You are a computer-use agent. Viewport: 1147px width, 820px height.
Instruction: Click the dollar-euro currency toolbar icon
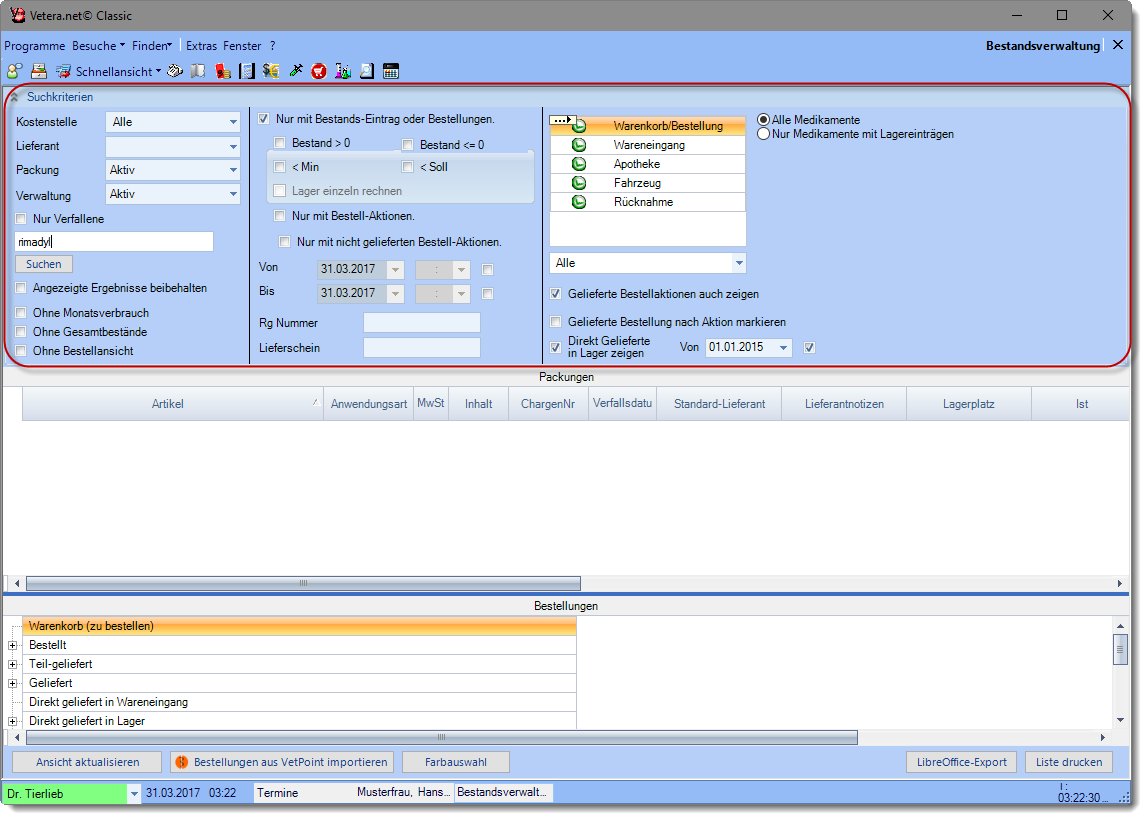coord(271,71)
